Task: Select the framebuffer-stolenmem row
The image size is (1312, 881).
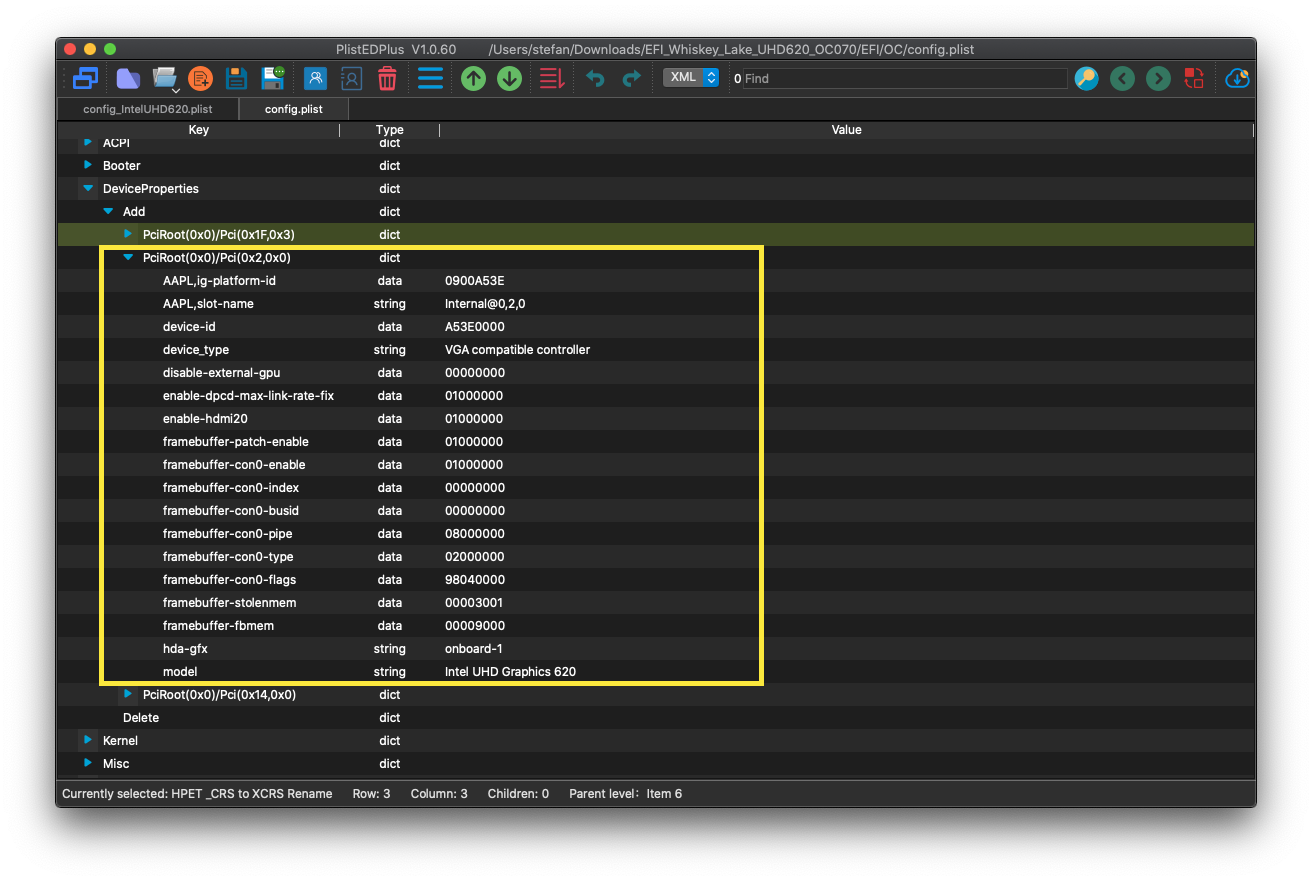Action: click(229, 602)
